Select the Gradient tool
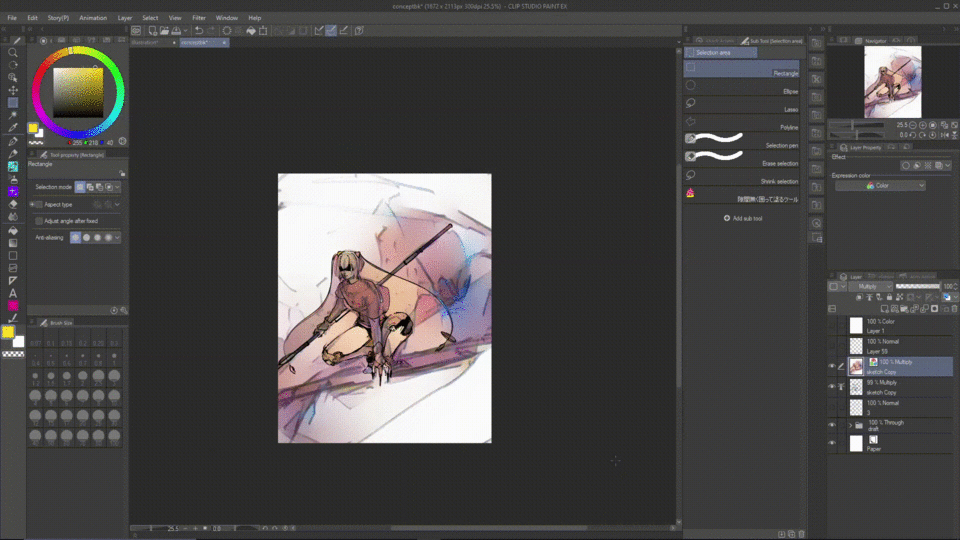Viewport: 960px width, 540px height. 13,243
